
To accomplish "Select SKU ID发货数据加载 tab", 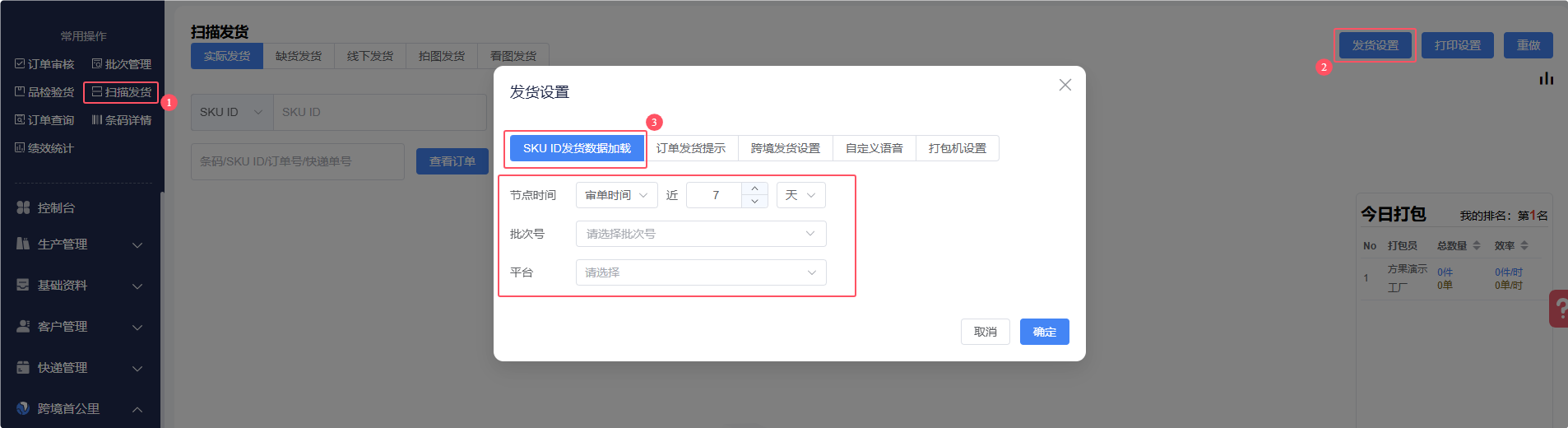I will pos(577,148).
